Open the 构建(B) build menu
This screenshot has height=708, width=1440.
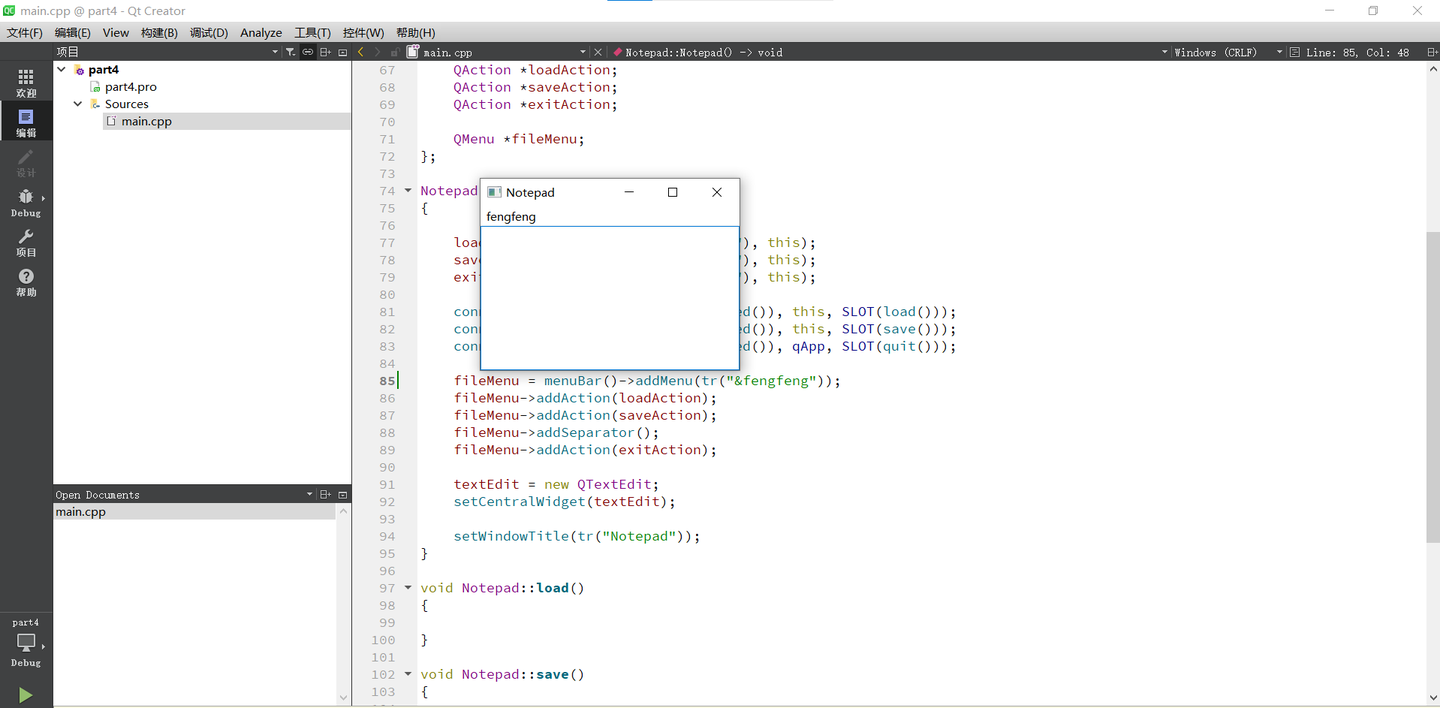159,33
